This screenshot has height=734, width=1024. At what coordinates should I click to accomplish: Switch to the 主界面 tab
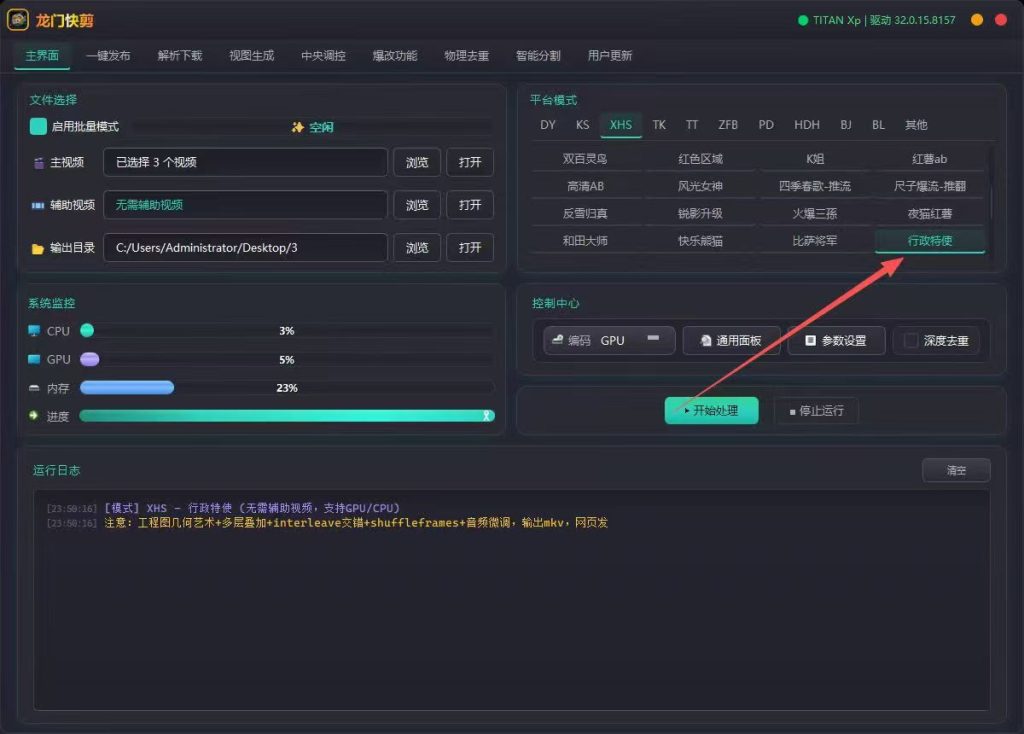click(42, 56)
